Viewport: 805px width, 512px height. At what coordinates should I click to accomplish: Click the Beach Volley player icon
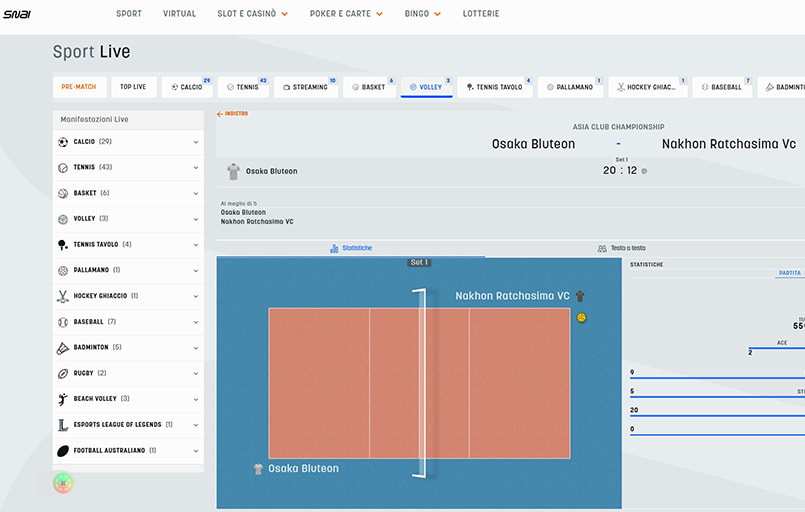tap(63, 399)
